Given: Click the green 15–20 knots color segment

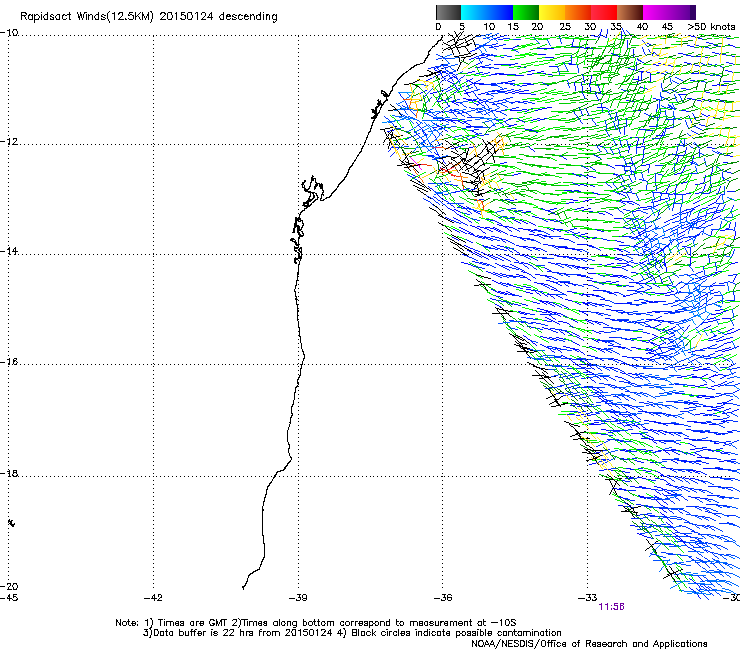Looking at the screenshot, I should 526,12.
